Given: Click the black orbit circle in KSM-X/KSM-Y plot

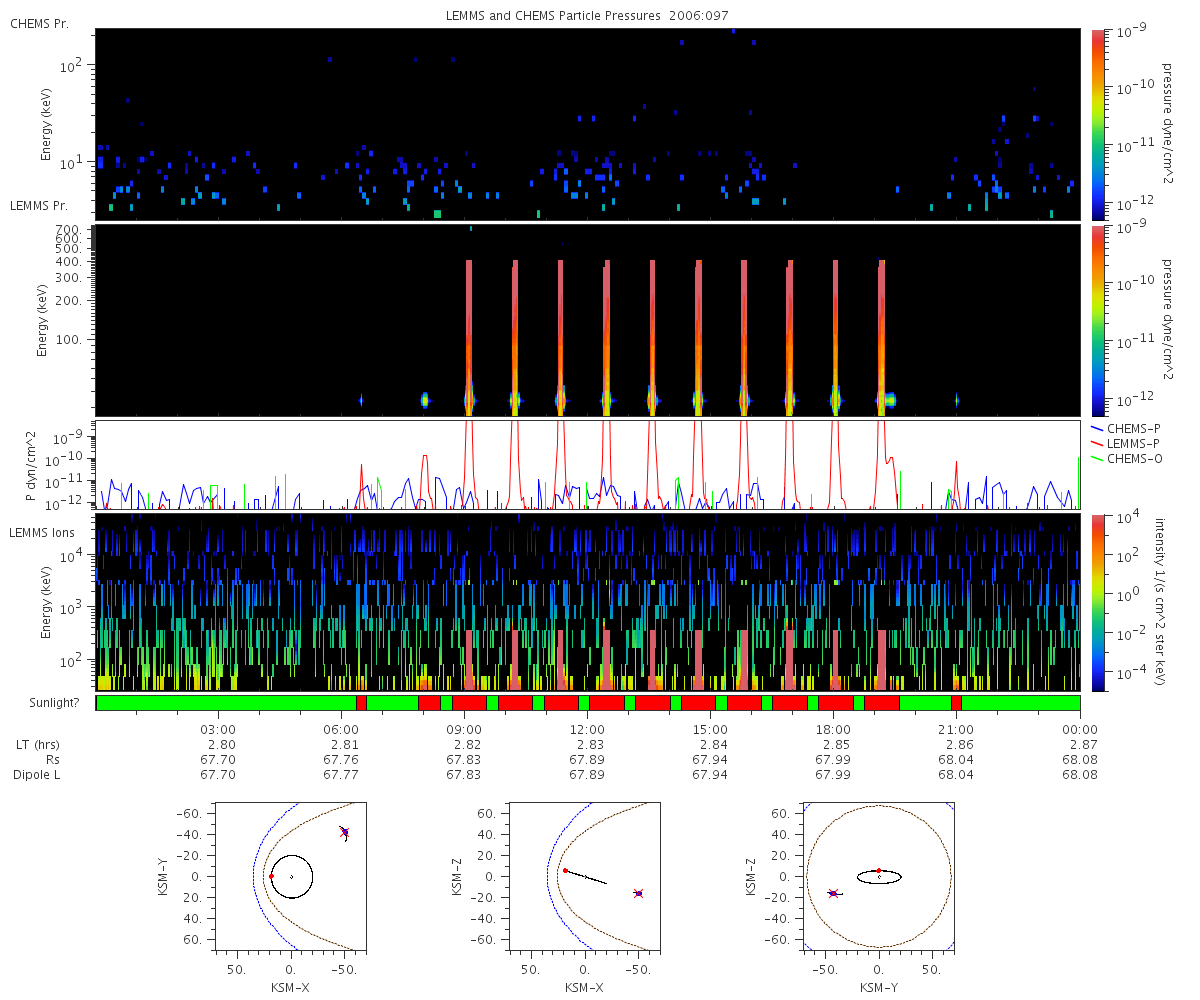Looking at the screenshot, I should 291,876.
